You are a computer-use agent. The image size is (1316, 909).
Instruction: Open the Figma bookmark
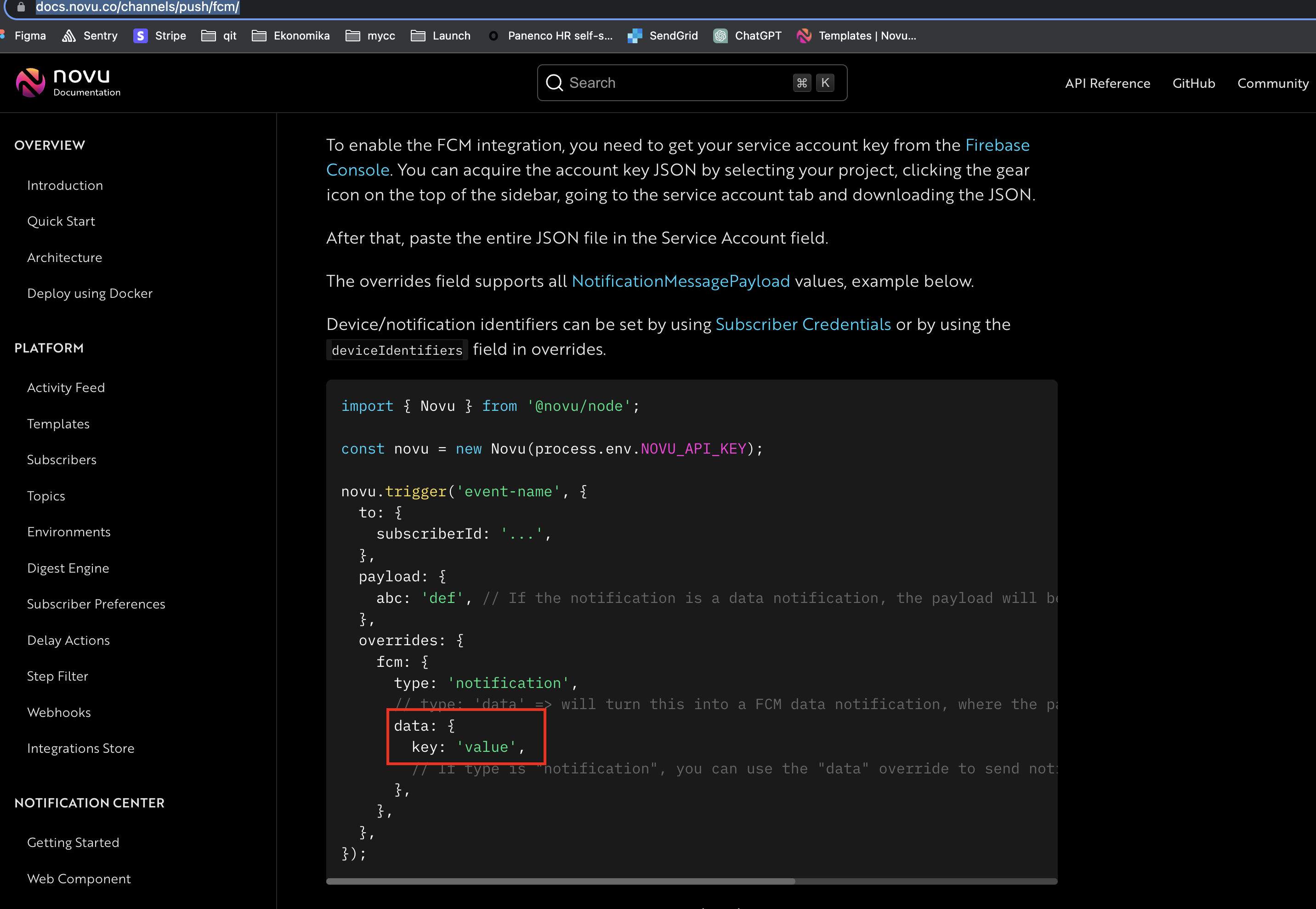29,36
